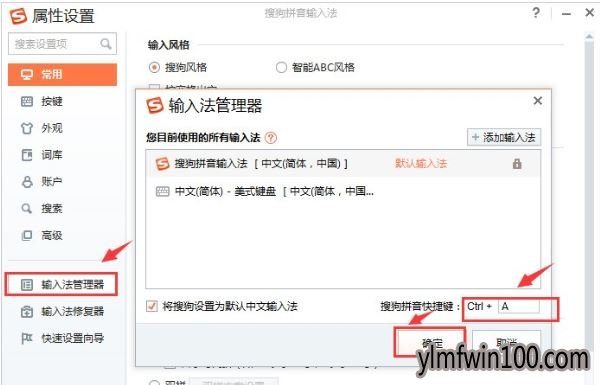Launch 快速设置向导 from the sidebar
Image resolution: width=600 pixels, height=385 pixels.
tap(62, 338)
